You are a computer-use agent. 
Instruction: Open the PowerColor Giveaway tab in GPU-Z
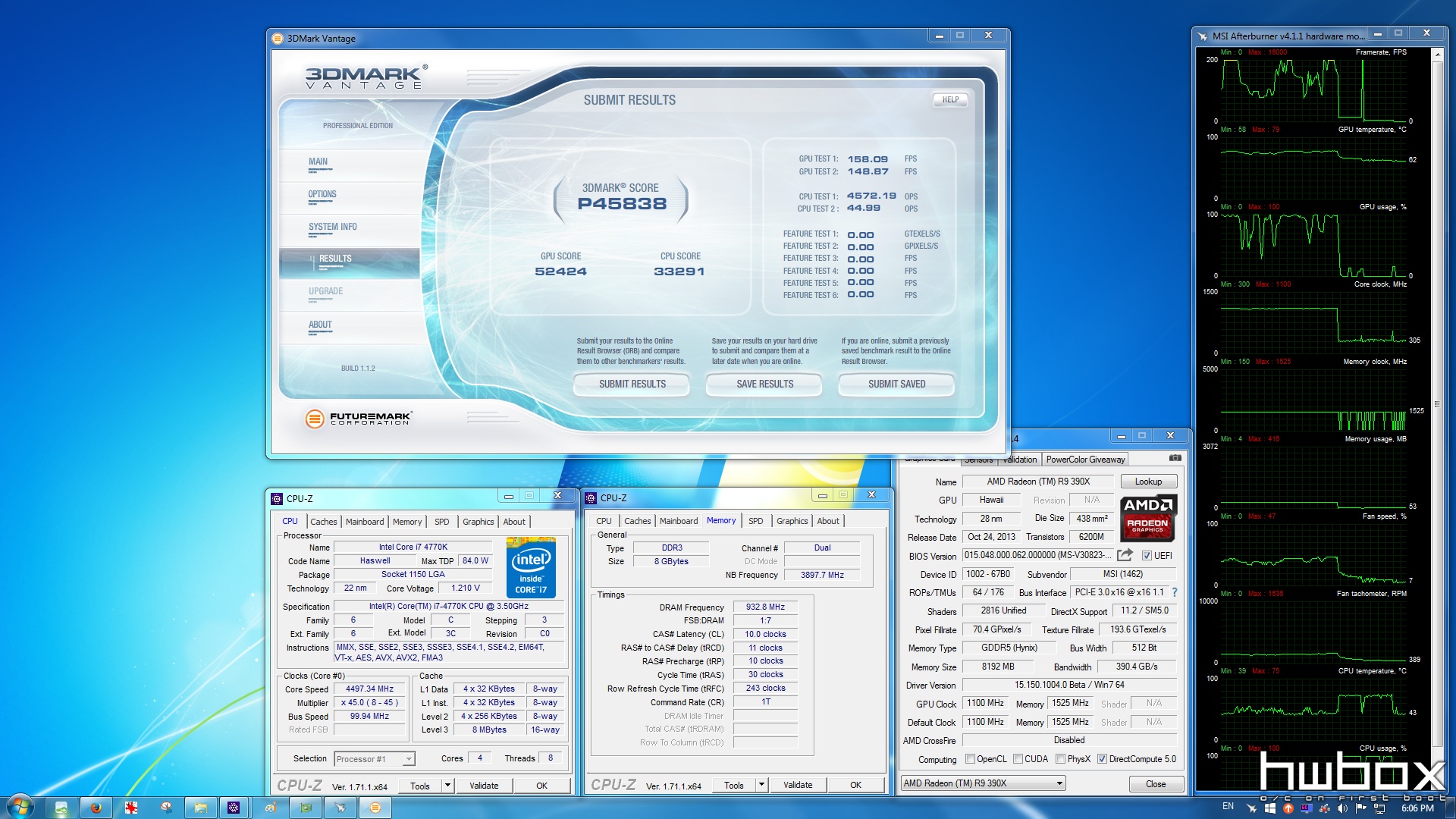[x=1085, y=460]
